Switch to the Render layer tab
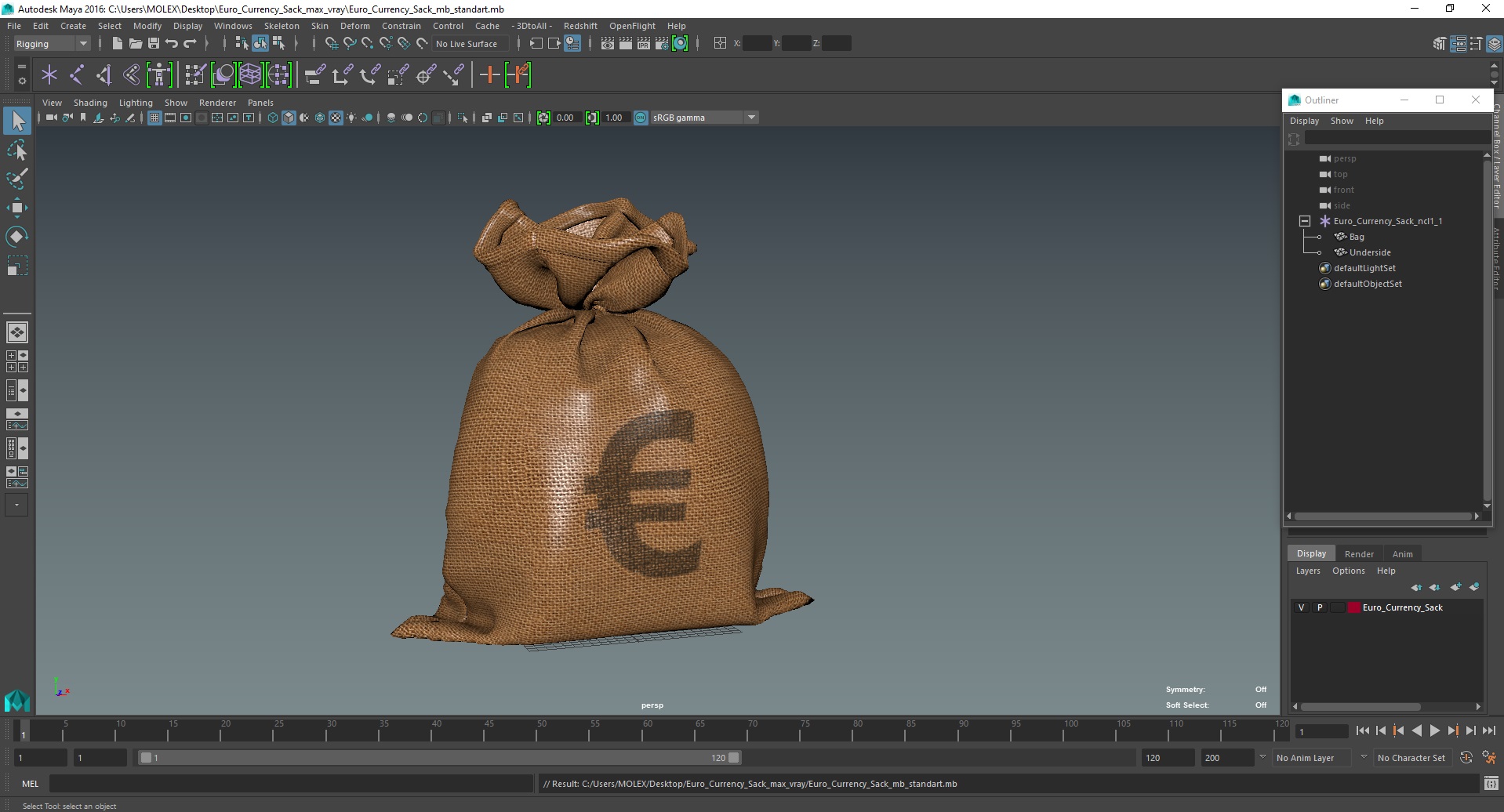1504x812 pixels. [x=1359, y=553]
